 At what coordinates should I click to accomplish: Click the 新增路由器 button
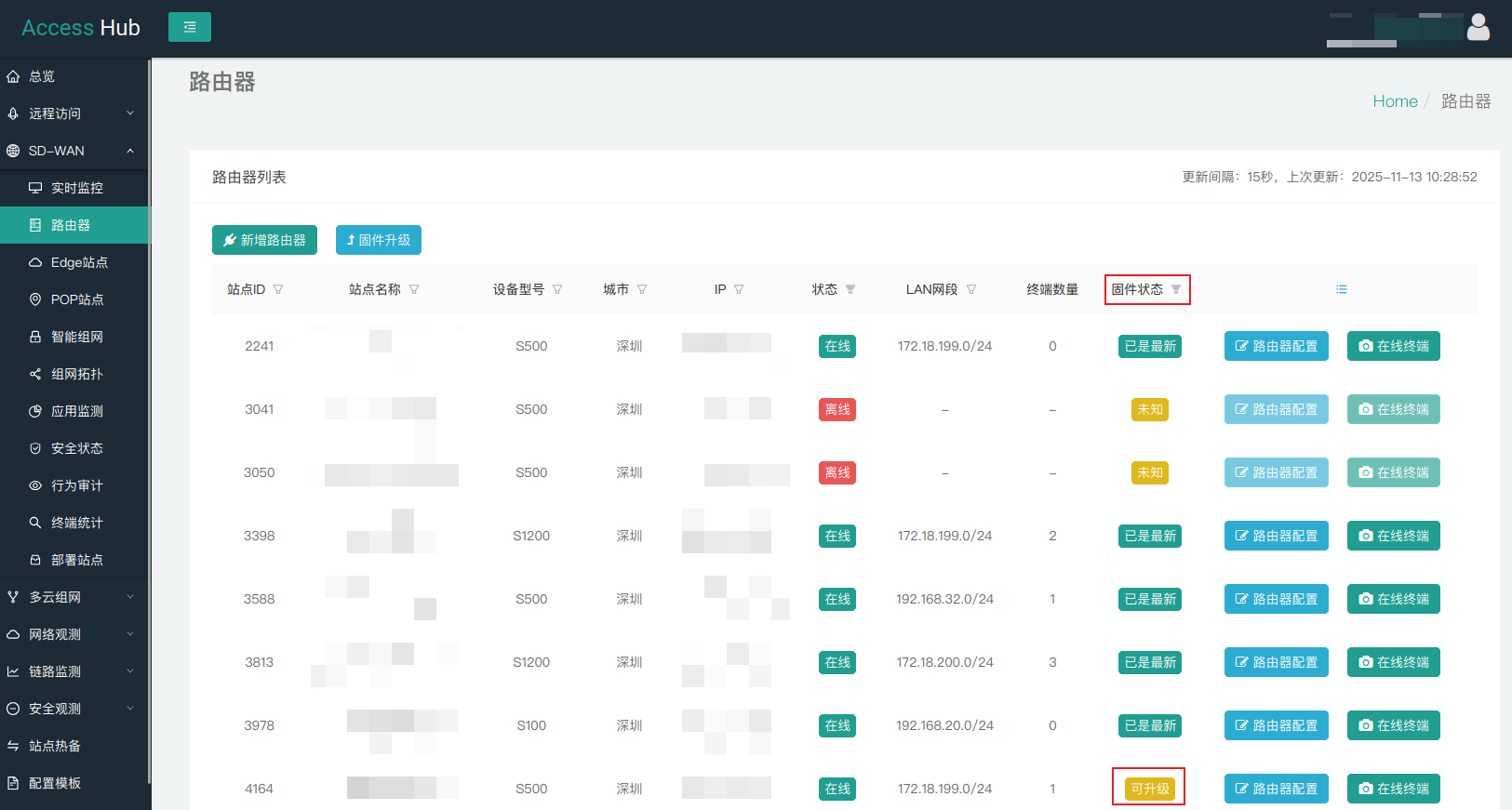[264, 240]
